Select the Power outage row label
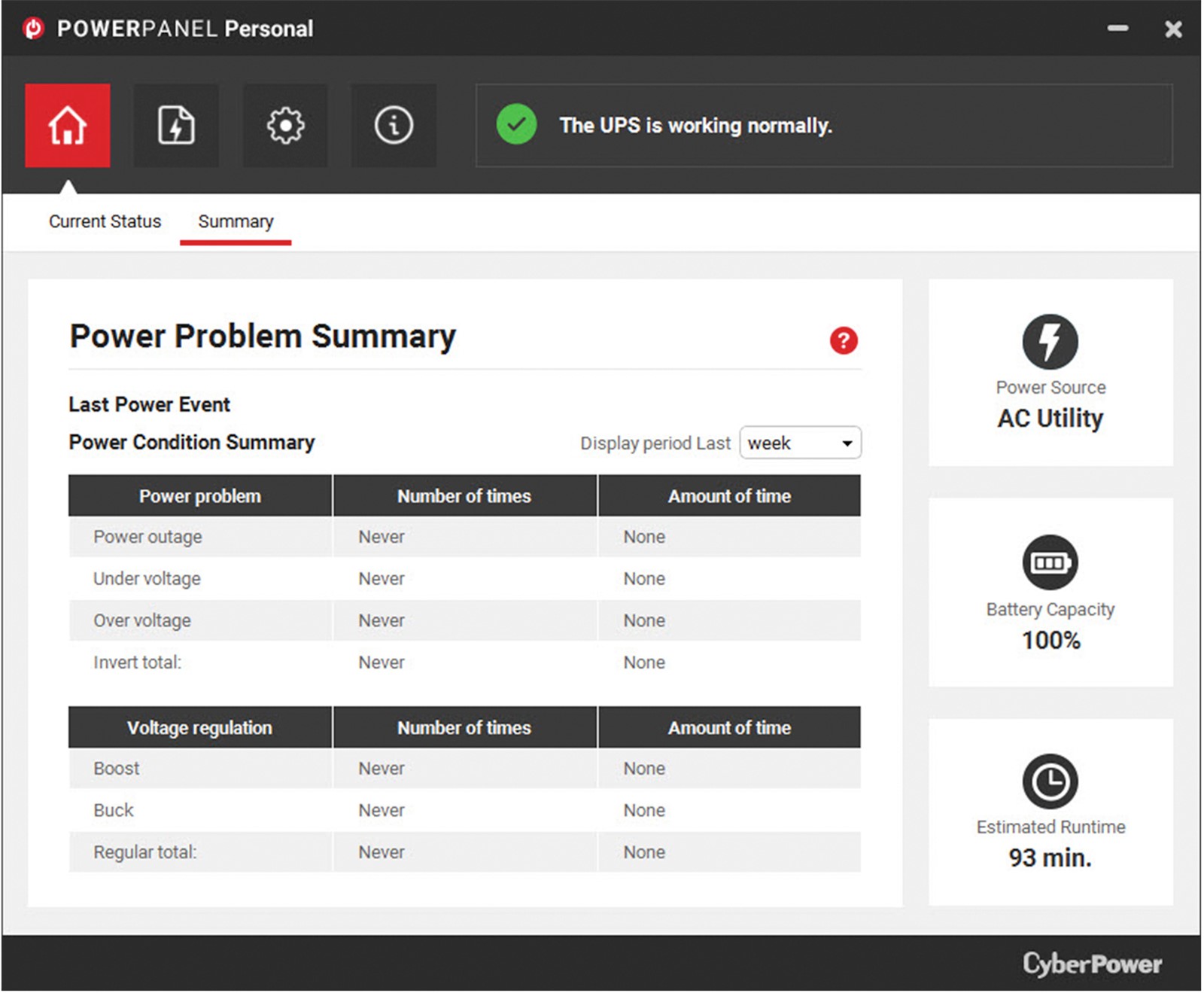 147,537
